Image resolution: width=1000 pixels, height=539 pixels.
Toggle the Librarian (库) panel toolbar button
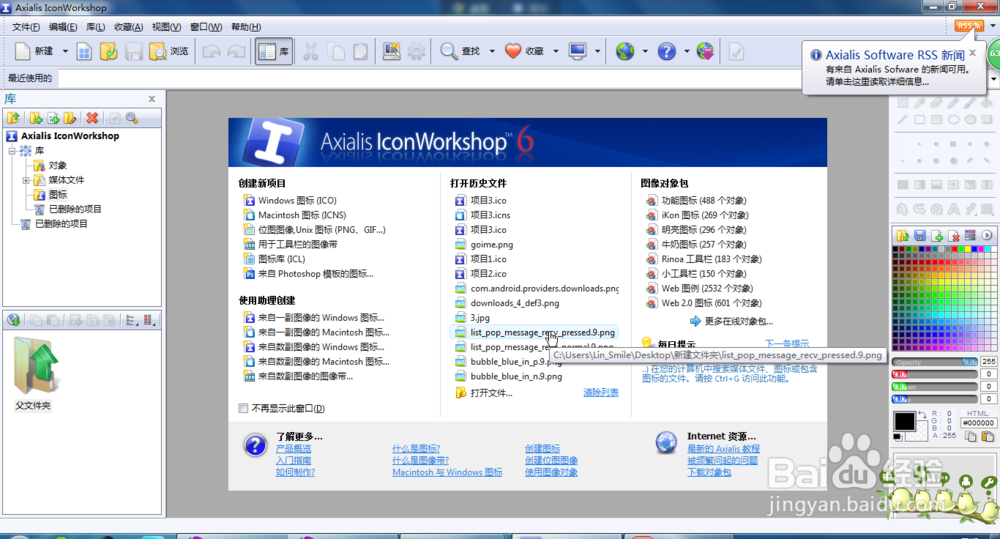click(274, 52)
